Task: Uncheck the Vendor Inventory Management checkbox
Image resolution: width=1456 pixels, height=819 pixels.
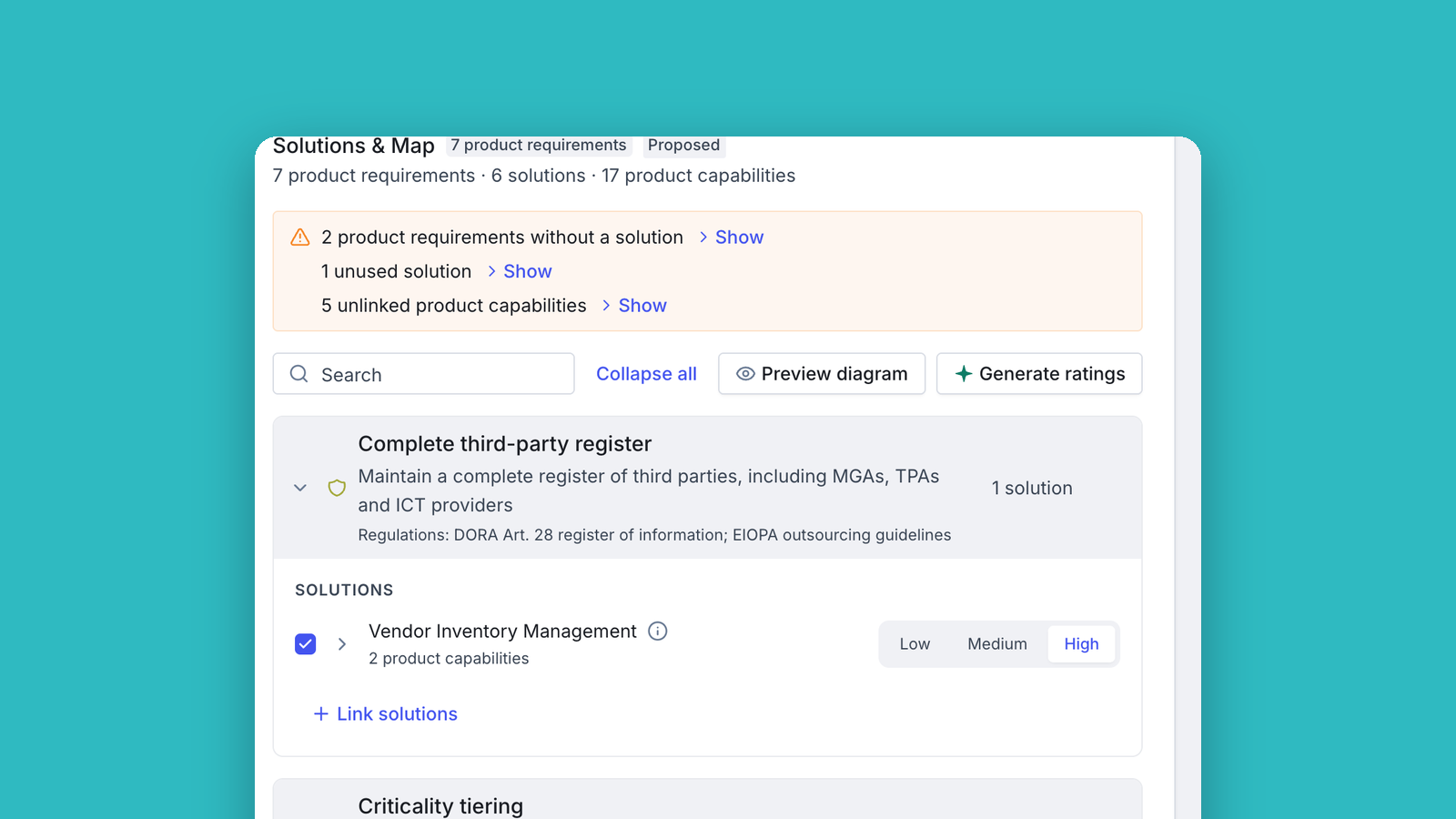Action: 306,644
